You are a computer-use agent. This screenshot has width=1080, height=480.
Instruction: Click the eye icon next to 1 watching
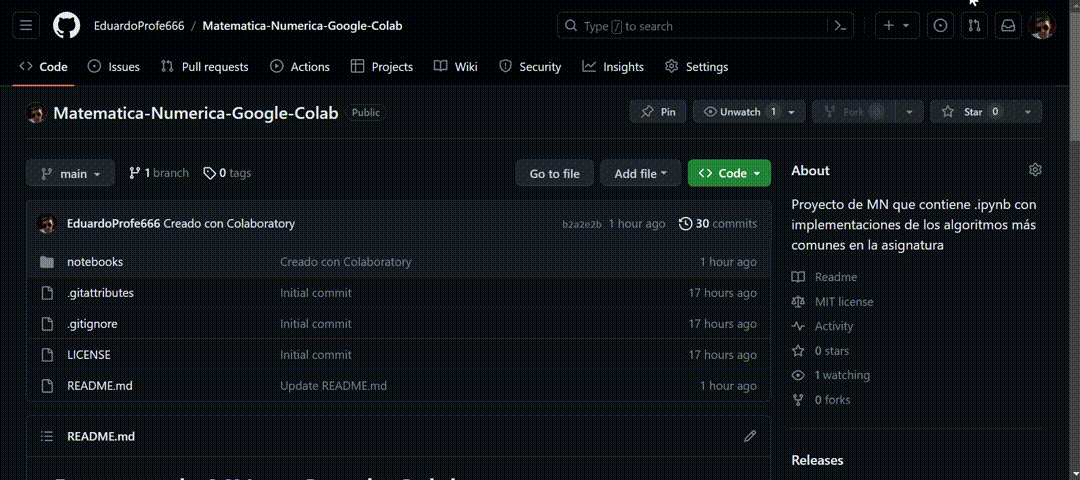pyautogui.click(x=798, y=375)
